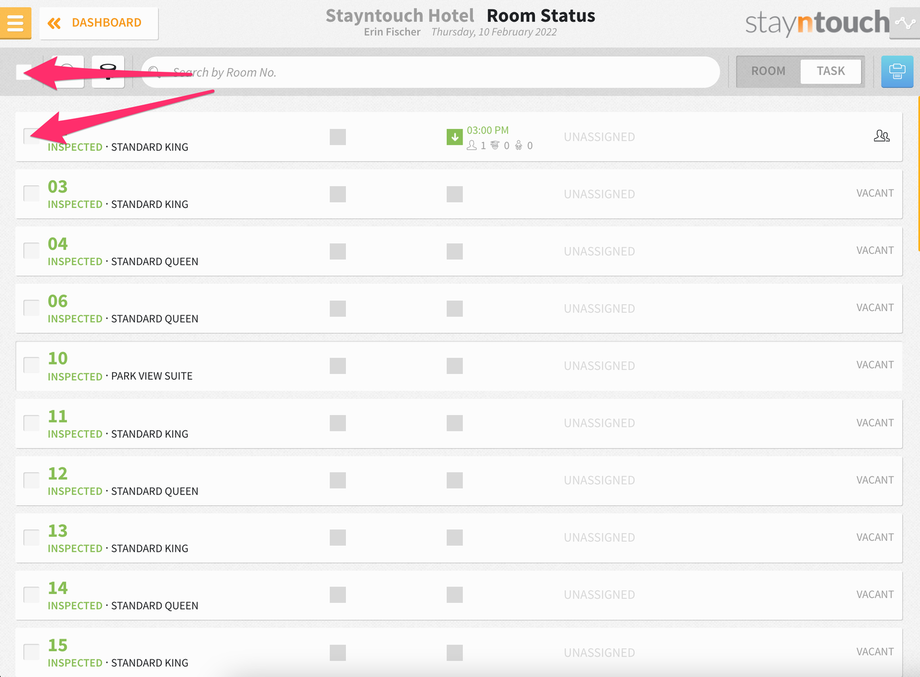Tick the select-all rooms checkbox in toolbar
920x677 pixels.
24,72
